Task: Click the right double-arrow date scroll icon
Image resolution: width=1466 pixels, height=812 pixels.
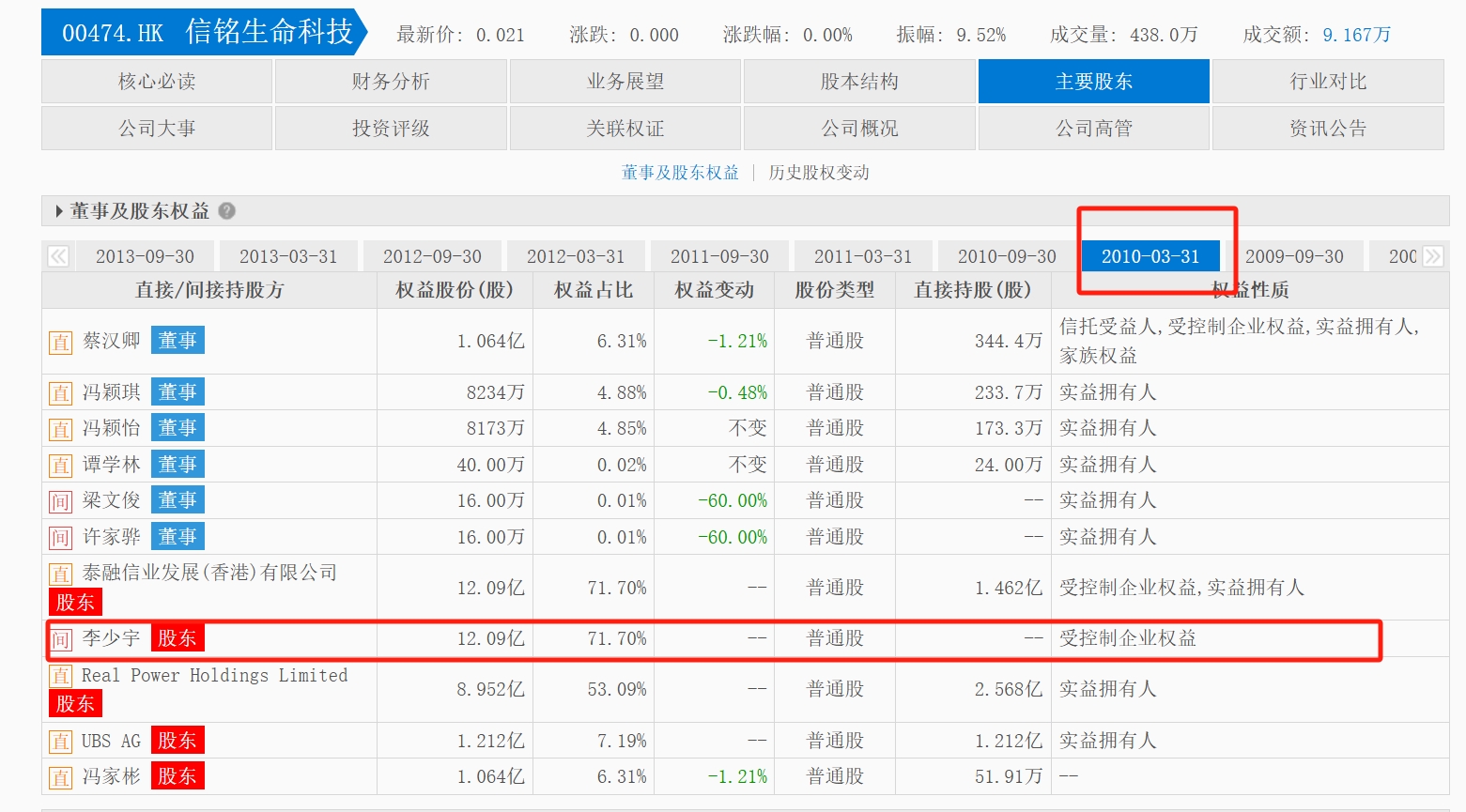Action: [1433, 256]
